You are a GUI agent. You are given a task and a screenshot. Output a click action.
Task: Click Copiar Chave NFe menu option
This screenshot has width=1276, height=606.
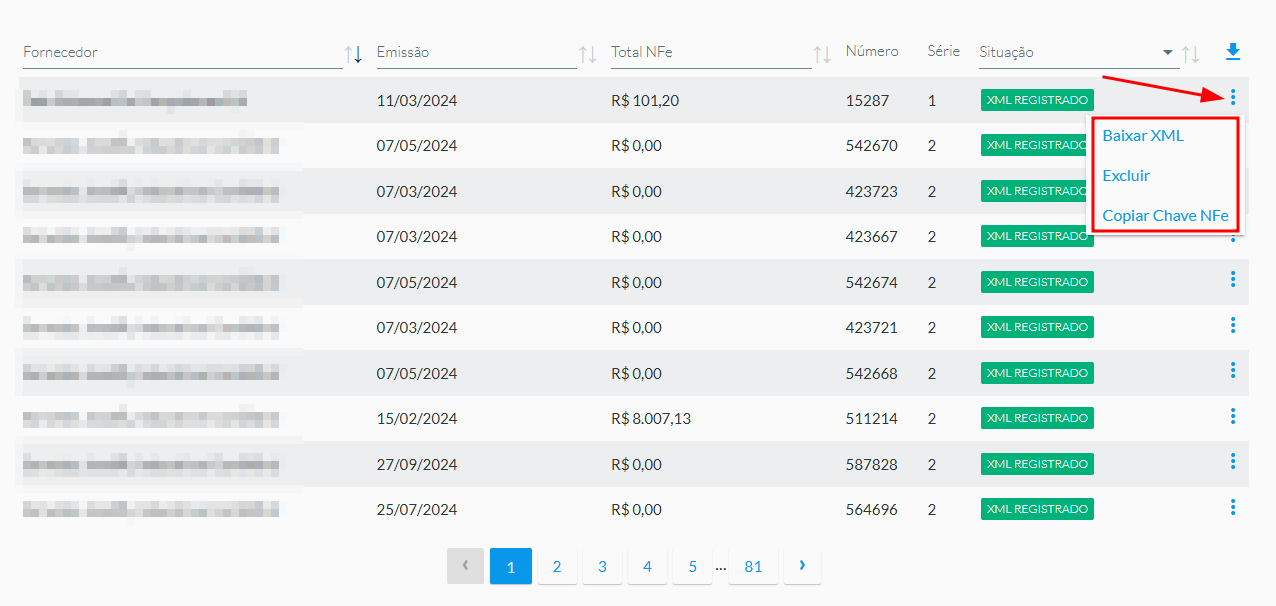pyautogui.click(x=1165, y=215)
